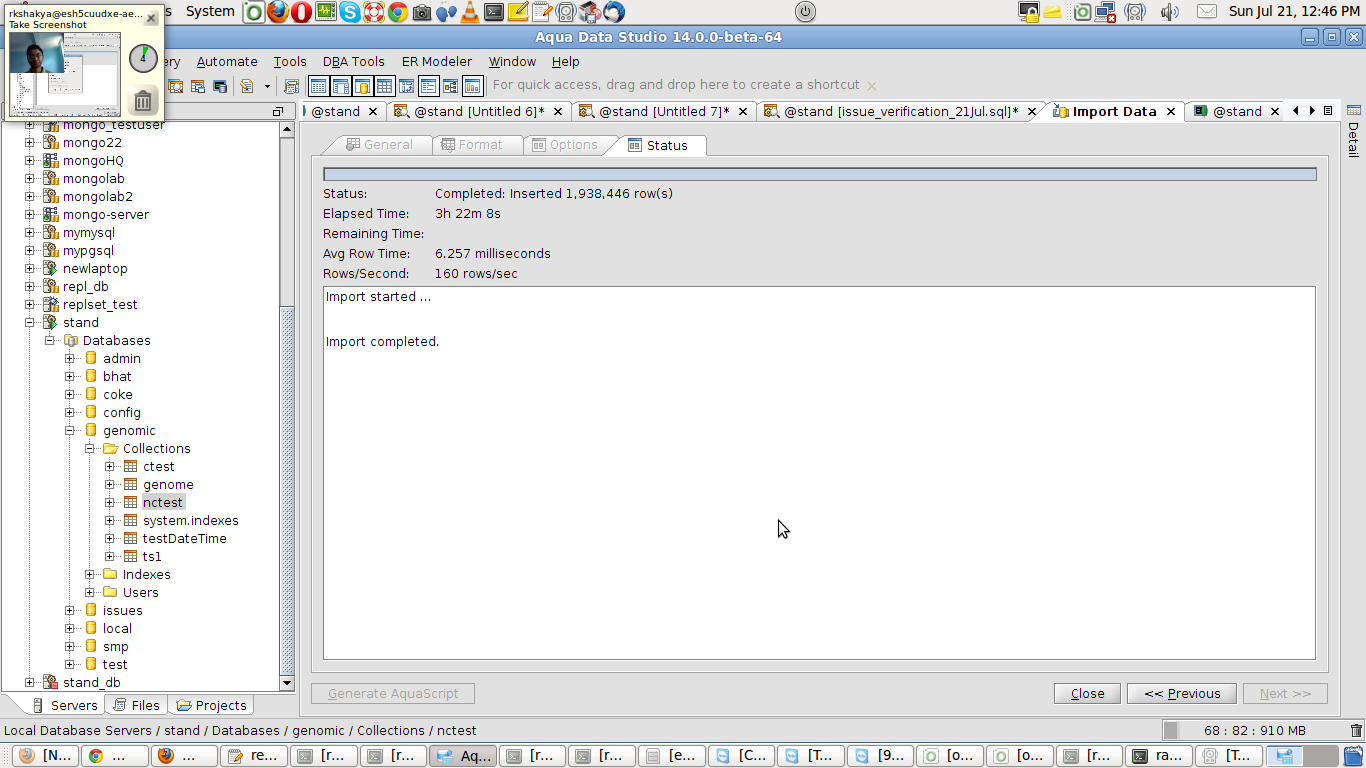Launch Thunderbird from the top panel

coord(614,12)
